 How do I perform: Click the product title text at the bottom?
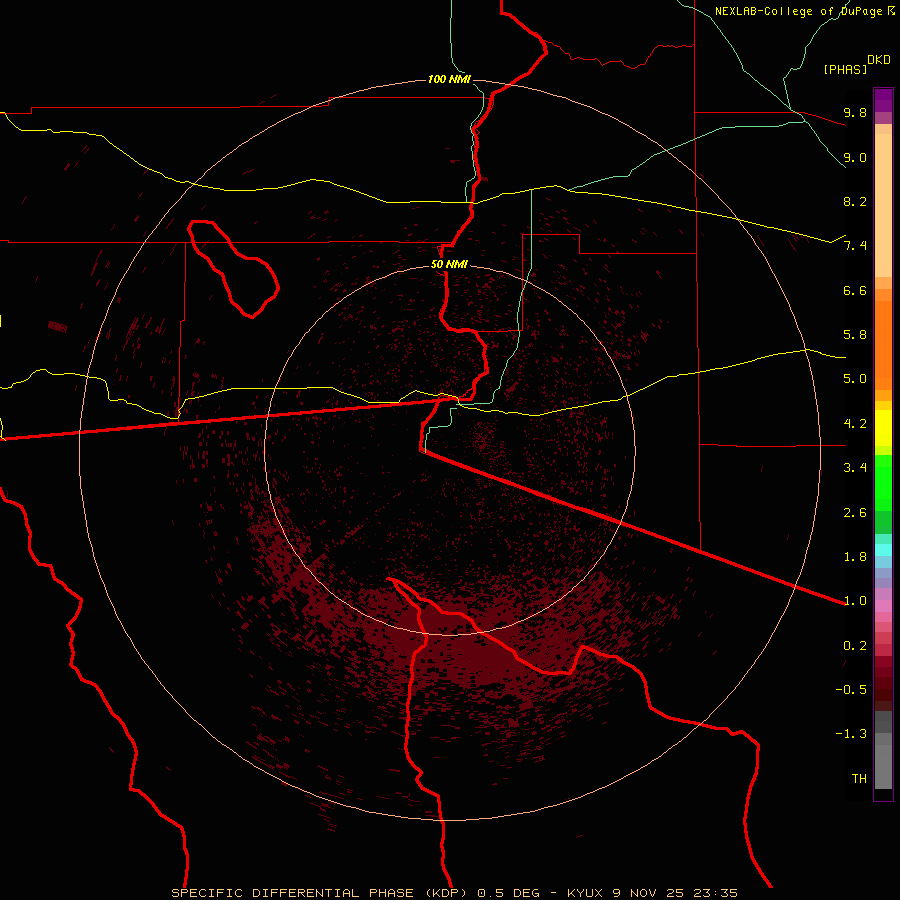(454, 893)
